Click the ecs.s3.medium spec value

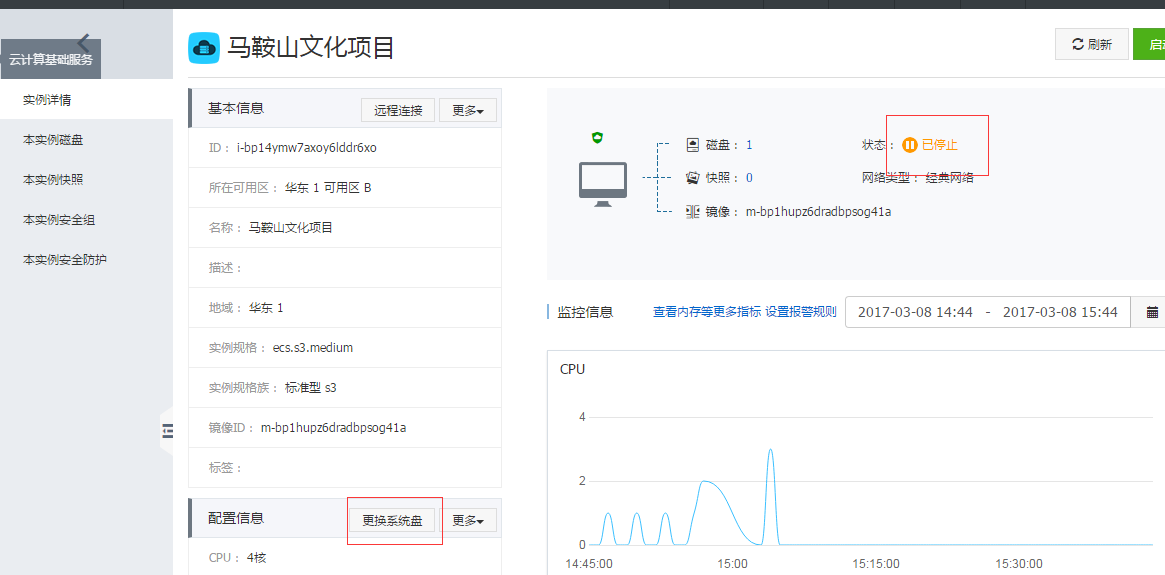tap(313, 347)
